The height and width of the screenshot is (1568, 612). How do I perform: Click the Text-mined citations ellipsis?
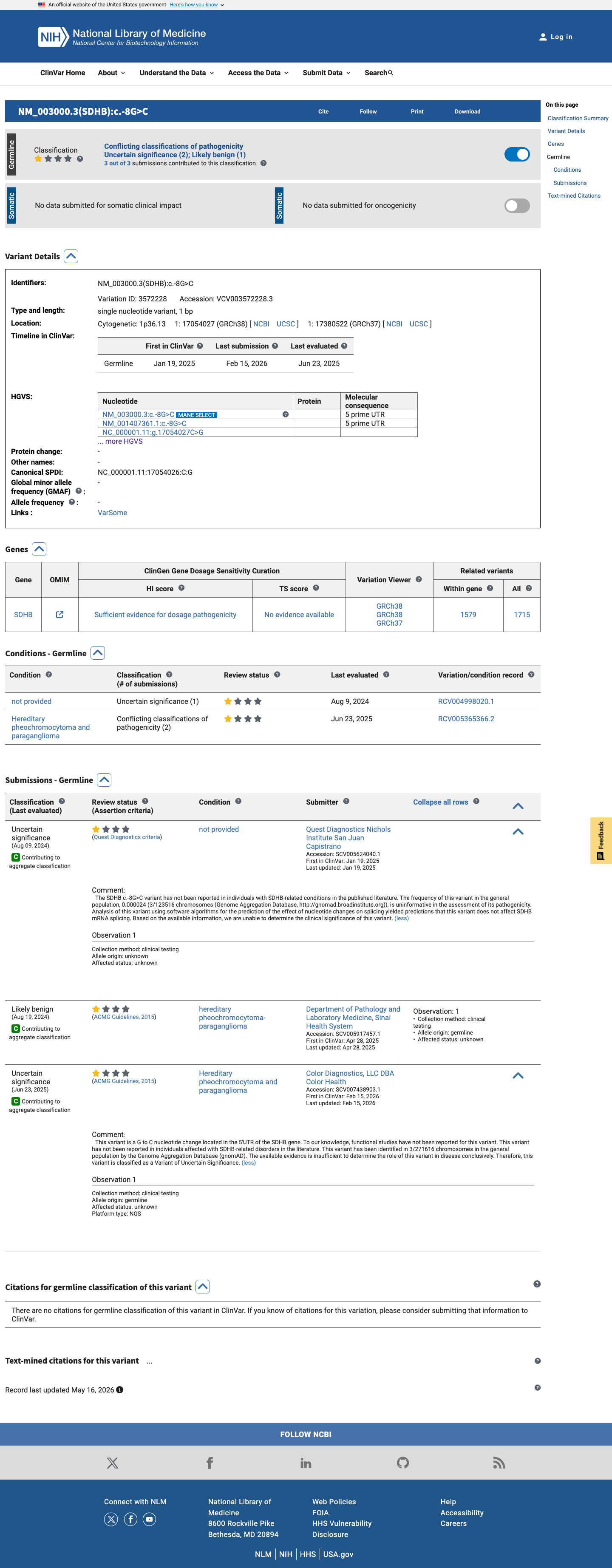150,1361
